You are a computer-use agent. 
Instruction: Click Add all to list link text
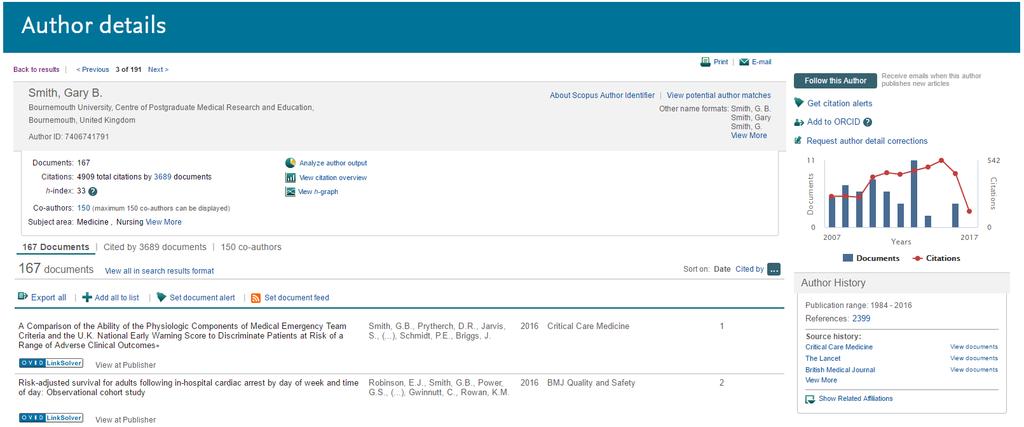click(117, 298)
